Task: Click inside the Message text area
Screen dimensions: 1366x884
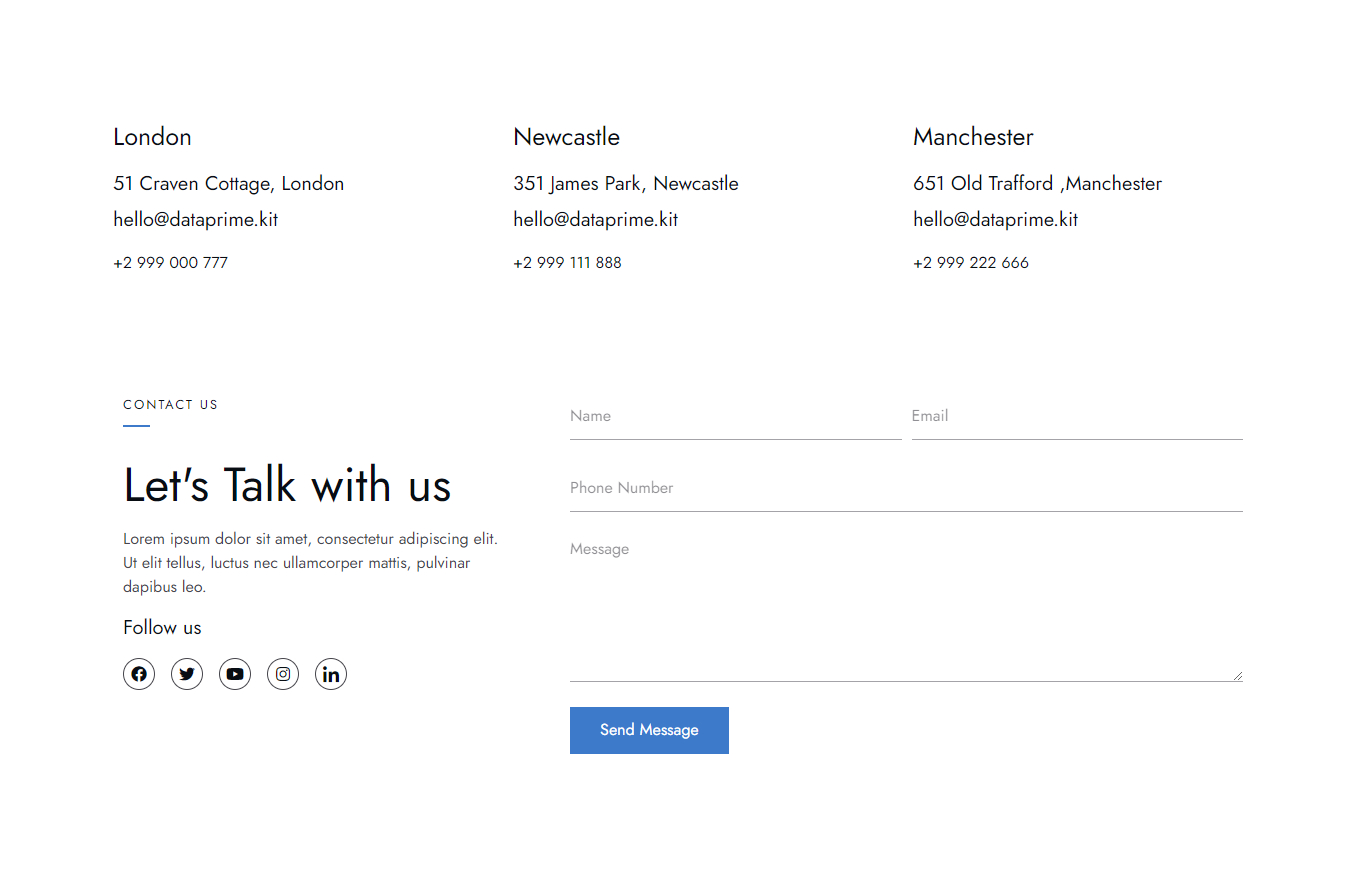Action: point(905,606)
